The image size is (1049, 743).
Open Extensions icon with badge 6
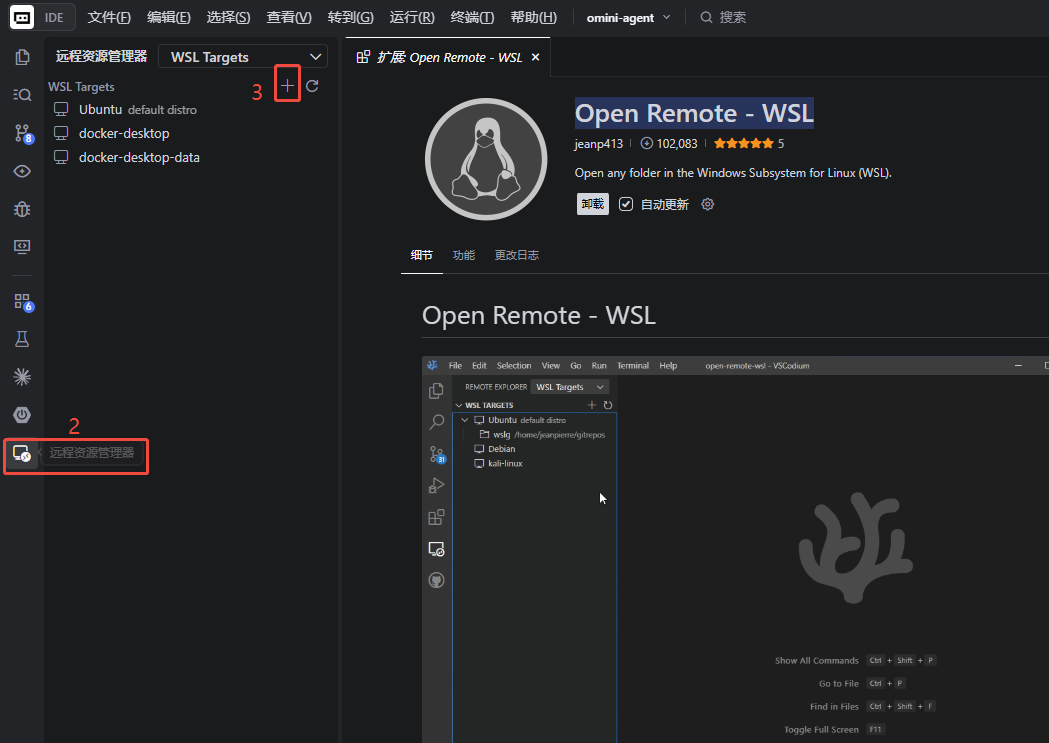coord(23,302)
